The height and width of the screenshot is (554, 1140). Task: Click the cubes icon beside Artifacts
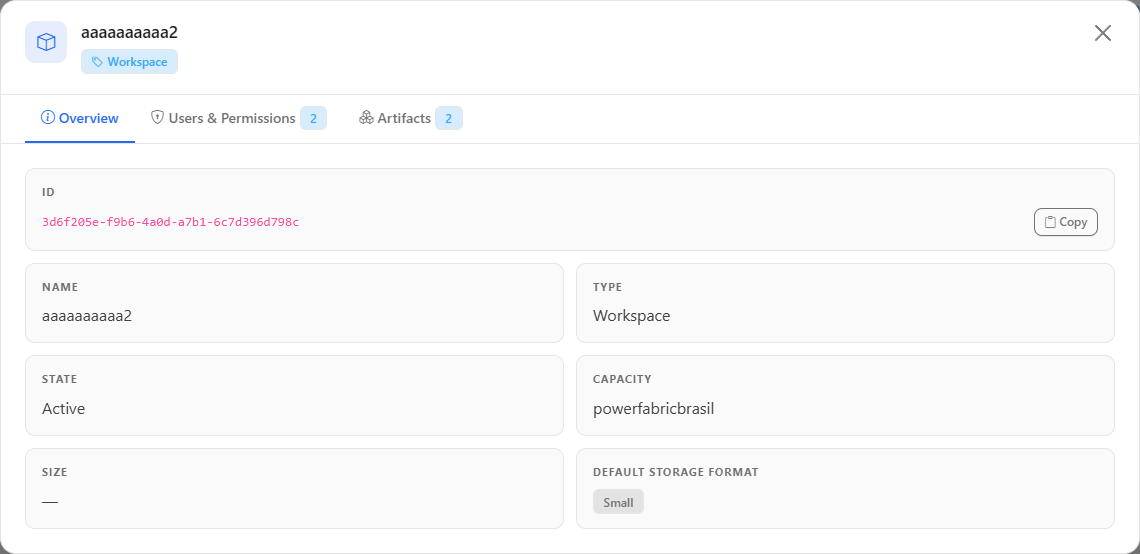click(366, 118)
